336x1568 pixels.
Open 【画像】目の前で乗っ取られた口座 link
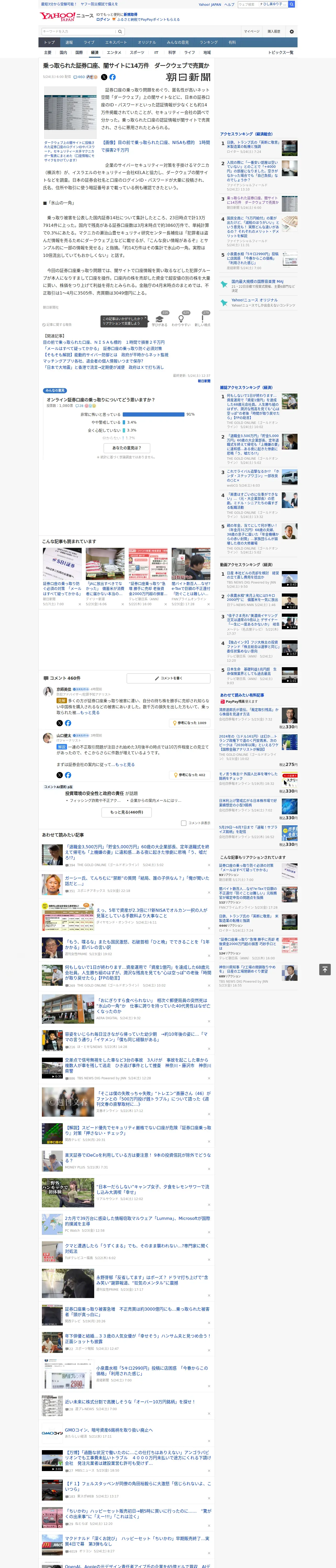[x=155, y=146]
